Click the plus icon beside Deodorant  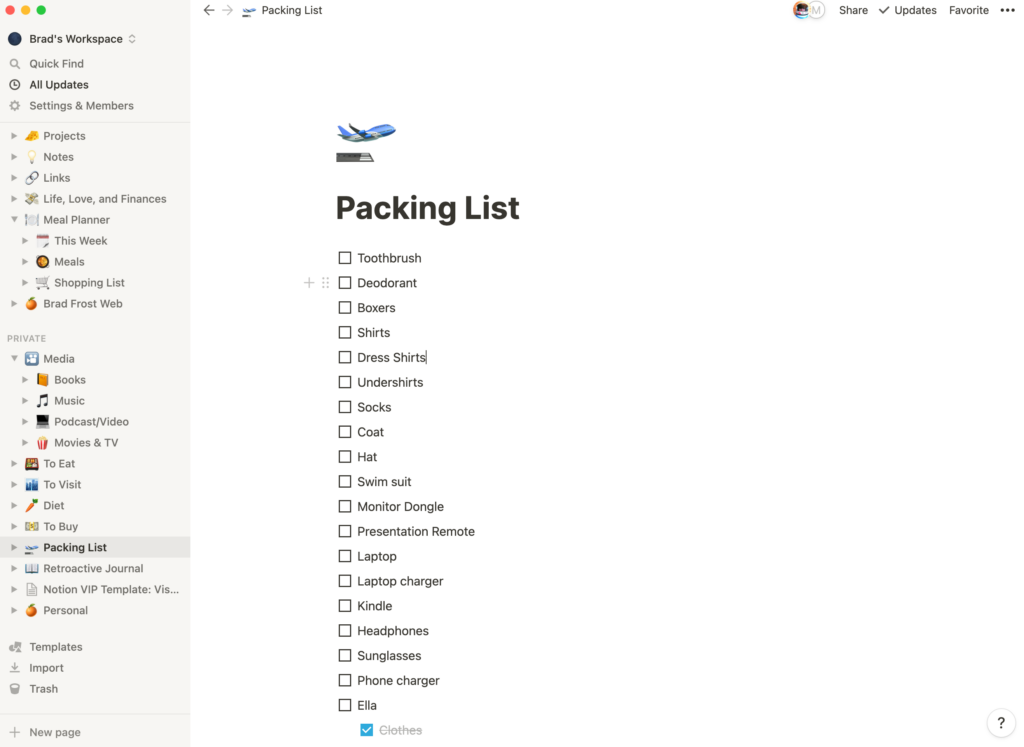(x=309, y=283)
